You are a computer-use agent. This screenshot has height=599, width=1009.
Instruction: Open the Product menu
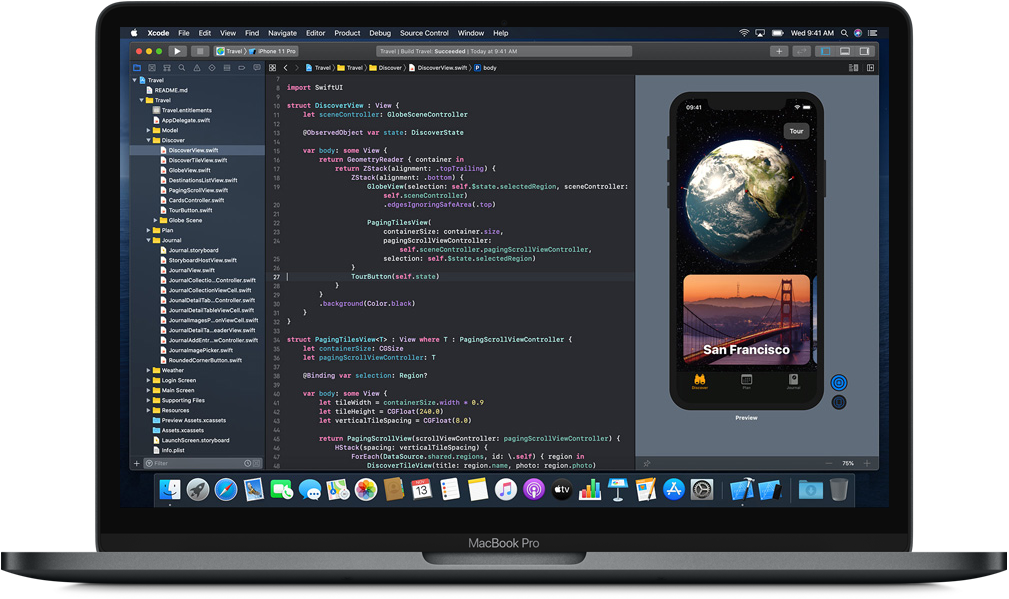(347, 33)
